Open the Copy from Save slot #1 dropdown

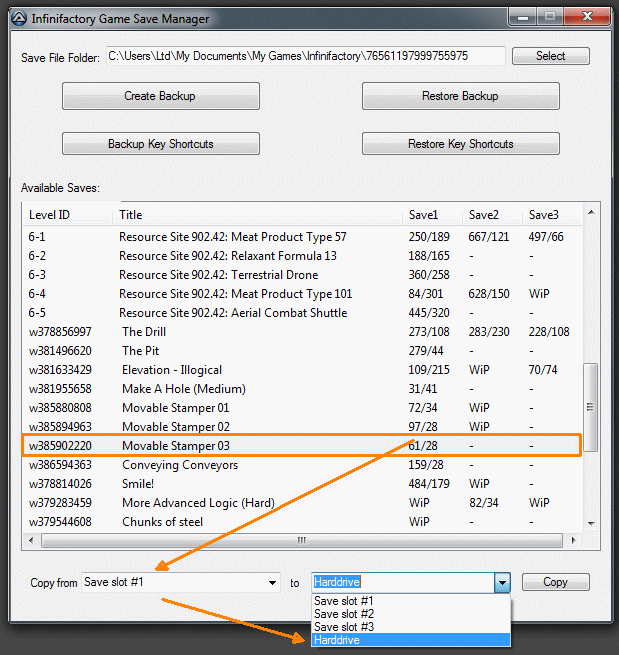[x=181, y=582]
